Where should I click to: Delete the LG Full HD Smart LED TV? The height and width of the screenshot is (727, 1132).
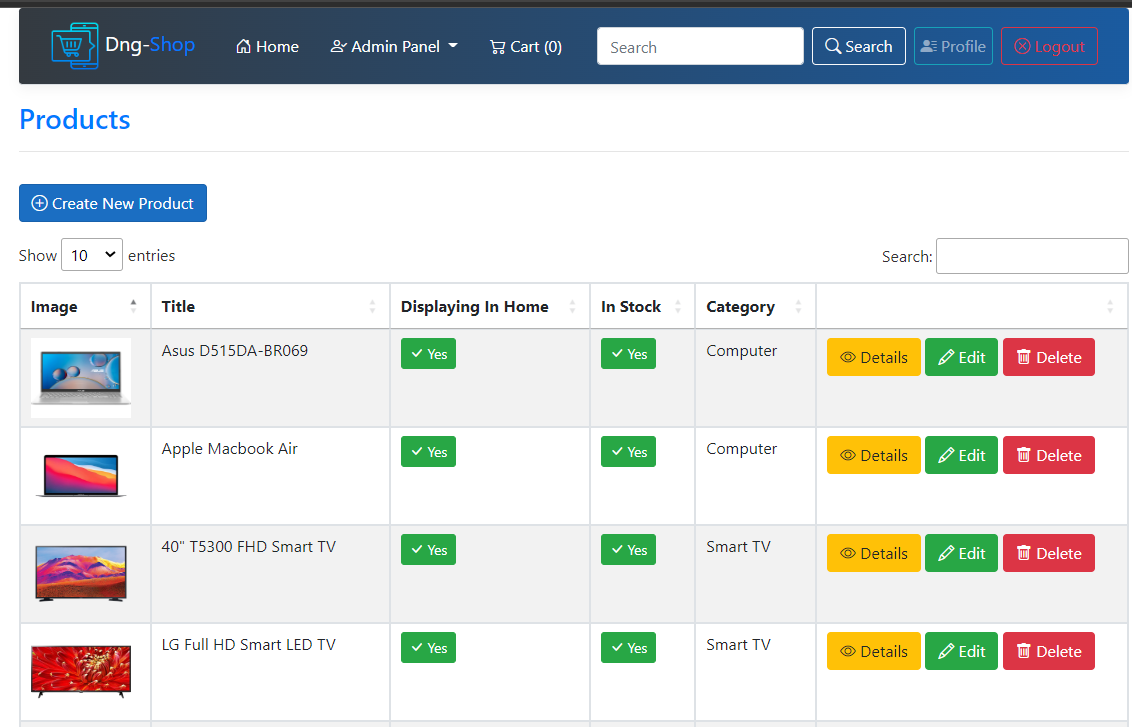tap(1048, 651)
